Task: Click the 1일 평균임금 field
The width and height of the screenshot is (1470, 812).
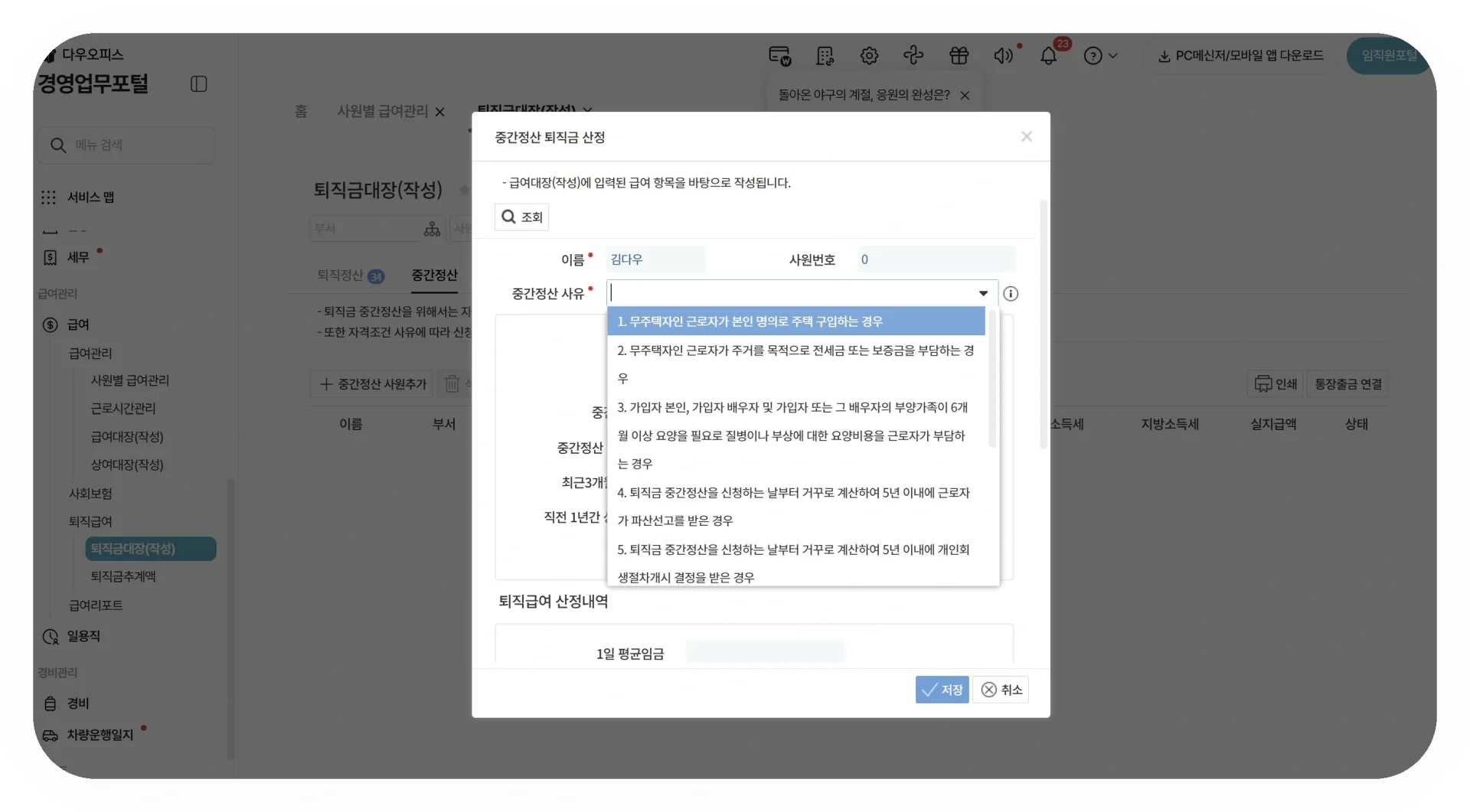Action: click(765, 653)
